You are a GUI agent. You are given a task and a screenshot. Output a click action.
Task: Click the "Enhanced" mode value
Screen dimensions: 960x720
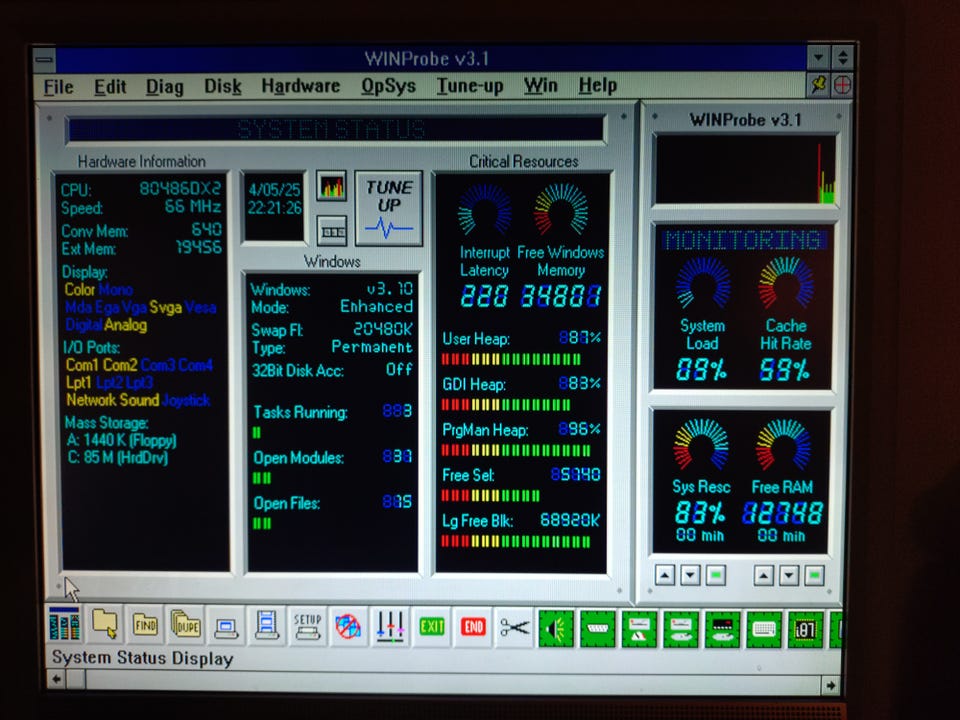[377, 306]
